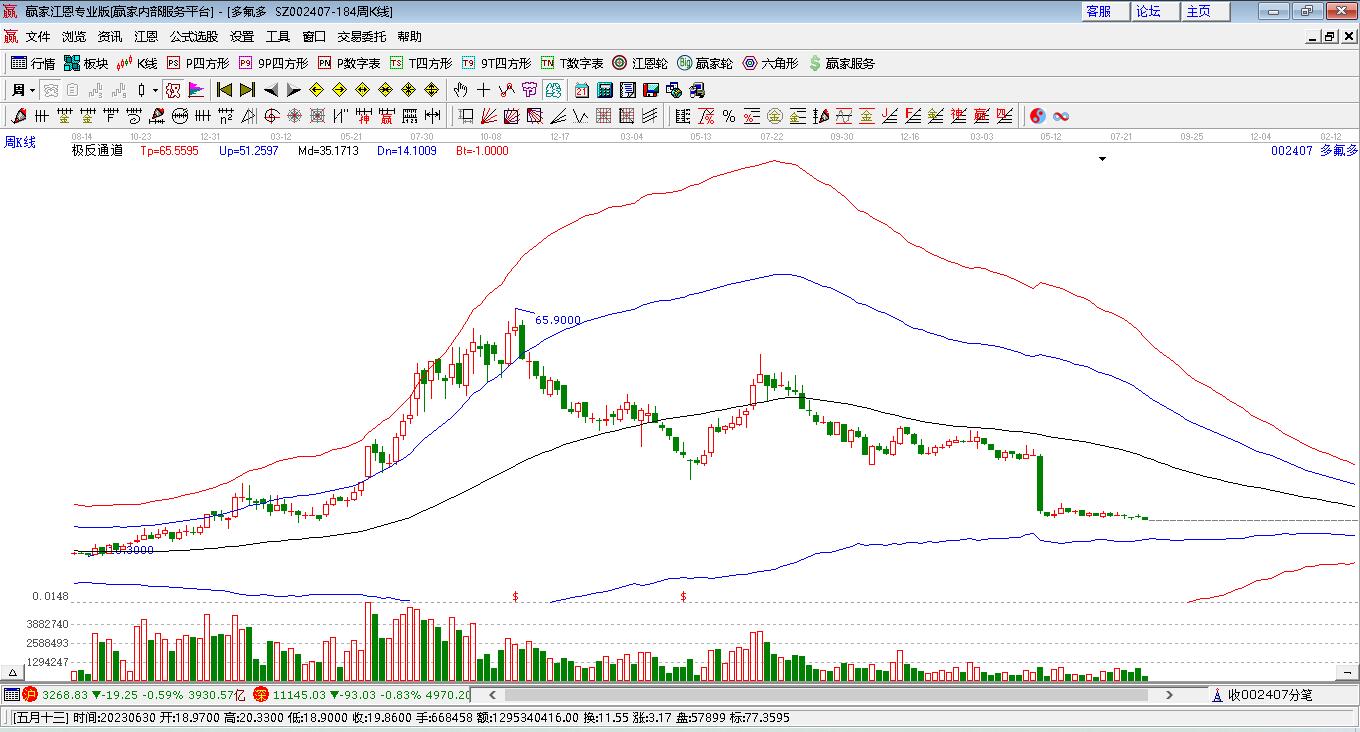
Task: Click the Tp=65.5595 indicator value
Action: pos(170,151)
